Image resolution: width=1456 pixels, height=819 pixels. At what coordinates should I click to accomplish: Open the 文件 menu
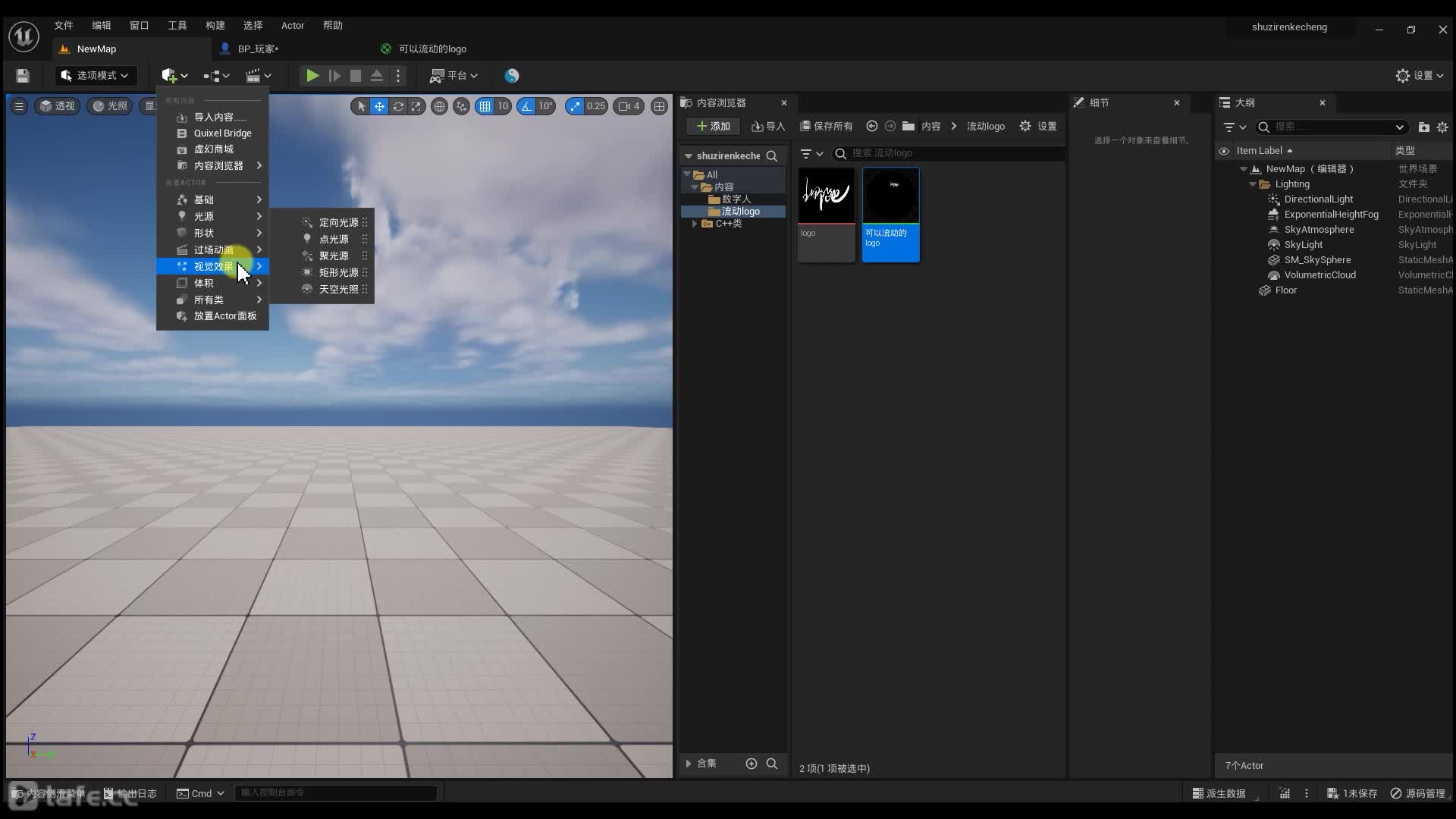pyautogui.click(x=64, y=25)
